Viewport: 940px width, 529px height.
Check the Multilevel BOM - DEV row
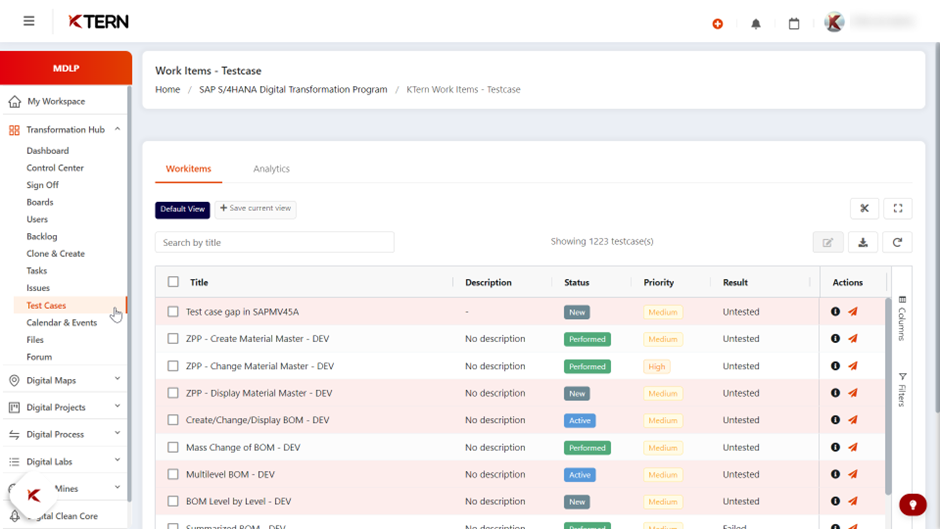point(173,474)
